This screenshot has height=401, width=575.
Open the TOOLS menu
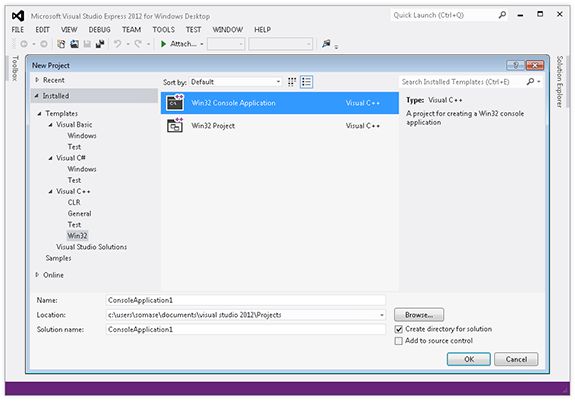[x=164, y=30]
